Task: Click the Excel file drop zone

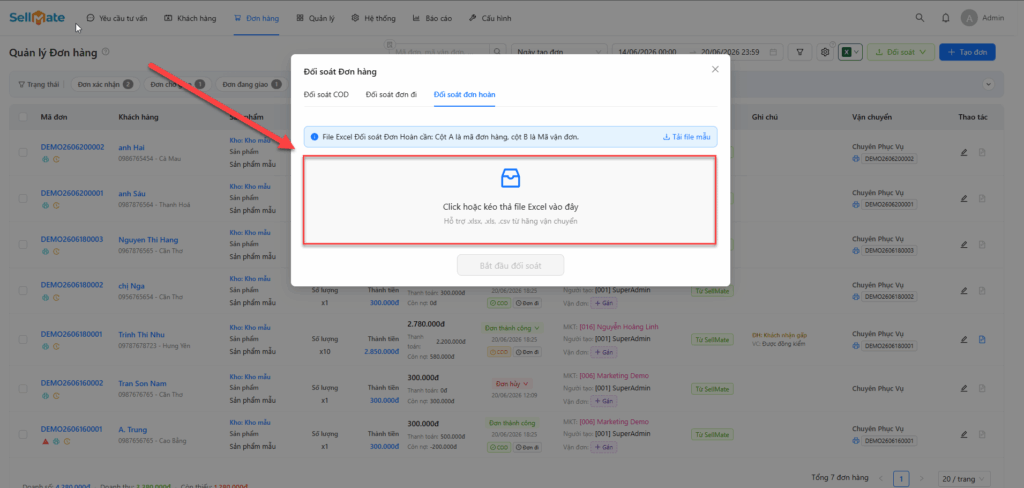Action: (x=510, y=201)
